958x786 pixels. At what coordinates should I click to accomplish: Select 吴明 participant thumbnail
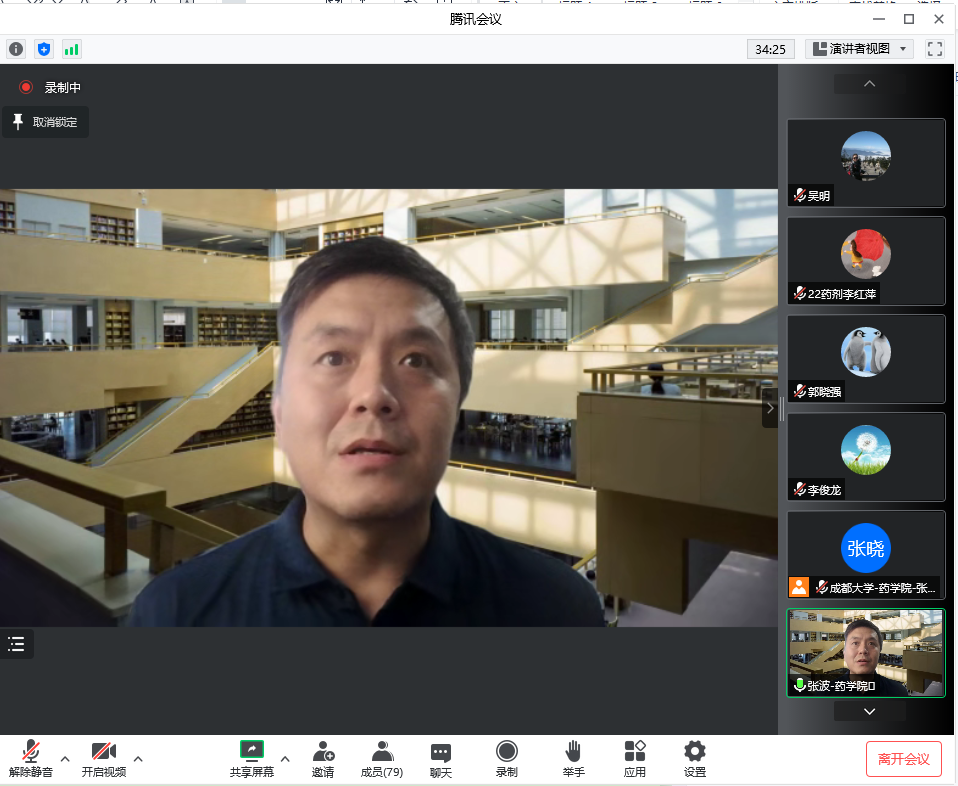coord(866,163)
